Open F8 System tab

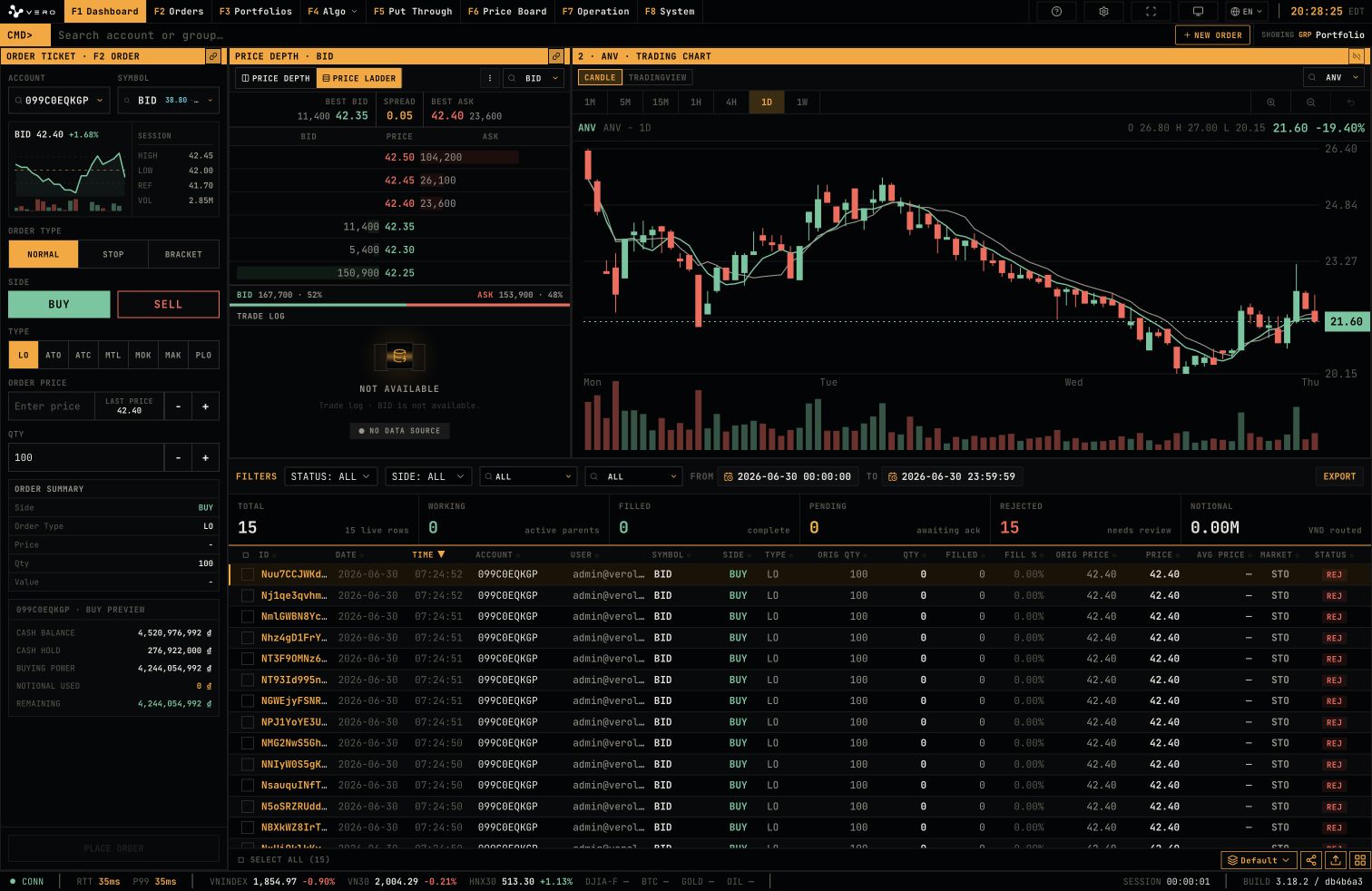tap(670, 12)
